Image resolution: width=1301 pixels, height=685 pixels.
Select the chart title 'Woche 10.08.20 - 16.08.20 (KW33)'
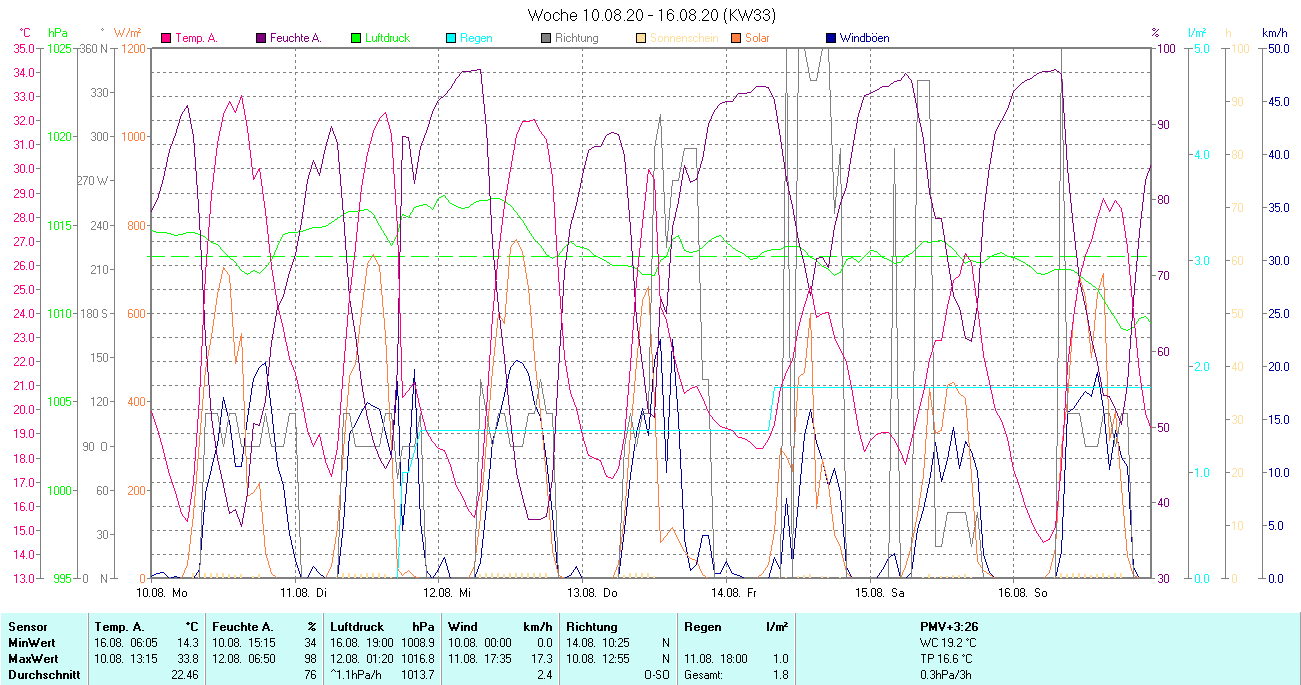(x=651, y=15)
